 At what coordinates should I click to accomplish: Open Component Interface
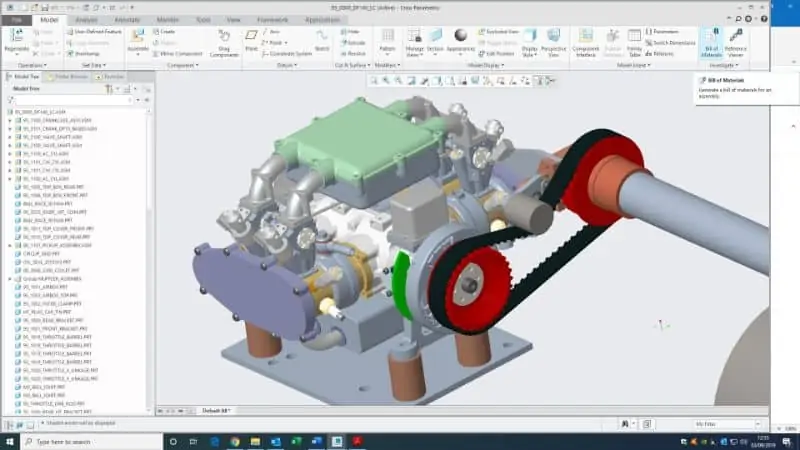[586, 42]
